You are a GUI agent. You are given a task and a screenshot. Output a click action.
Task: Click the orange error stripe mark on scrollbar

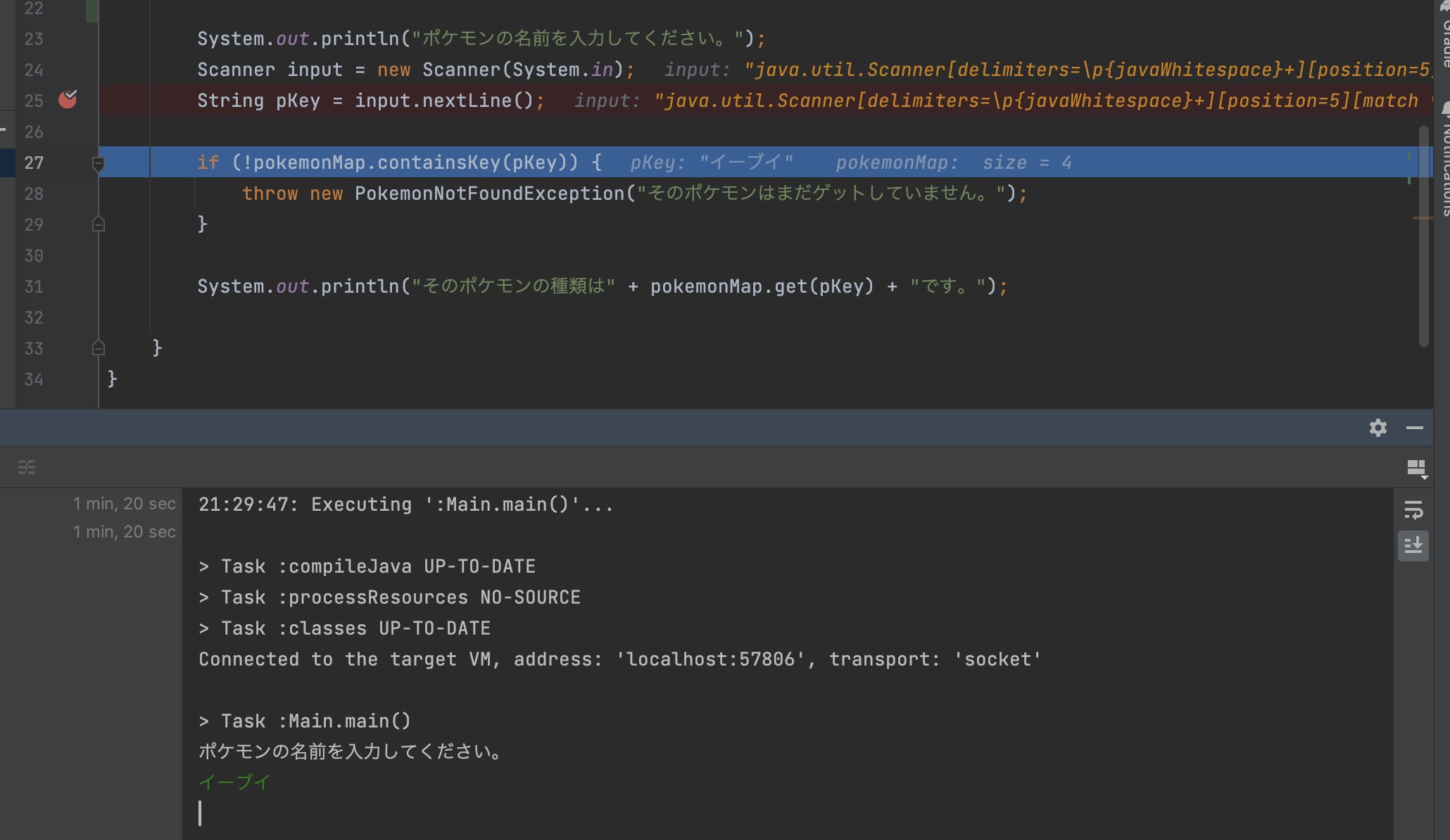click(x=1423, y=218)
